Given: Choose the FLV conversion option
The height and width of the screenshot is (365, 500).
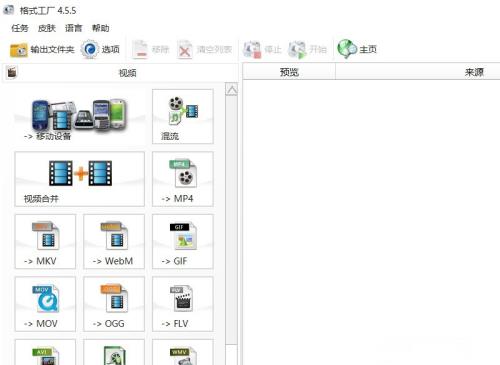Looking at the screenshot, I should coord(183,304).
